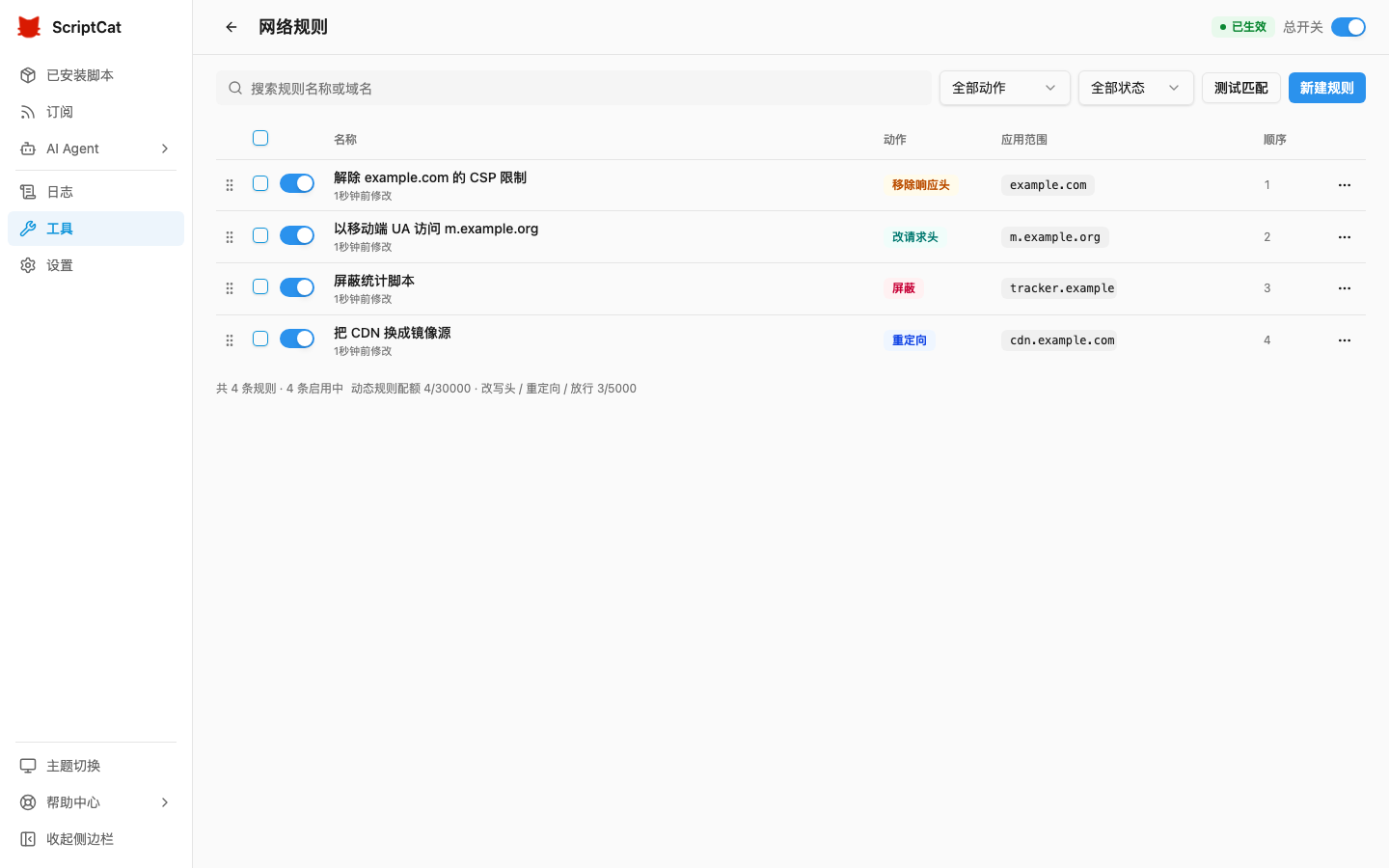Check the box for CSP 限制 rule
This screenshot has width=1389, height=868.
[x=260, y=183]
